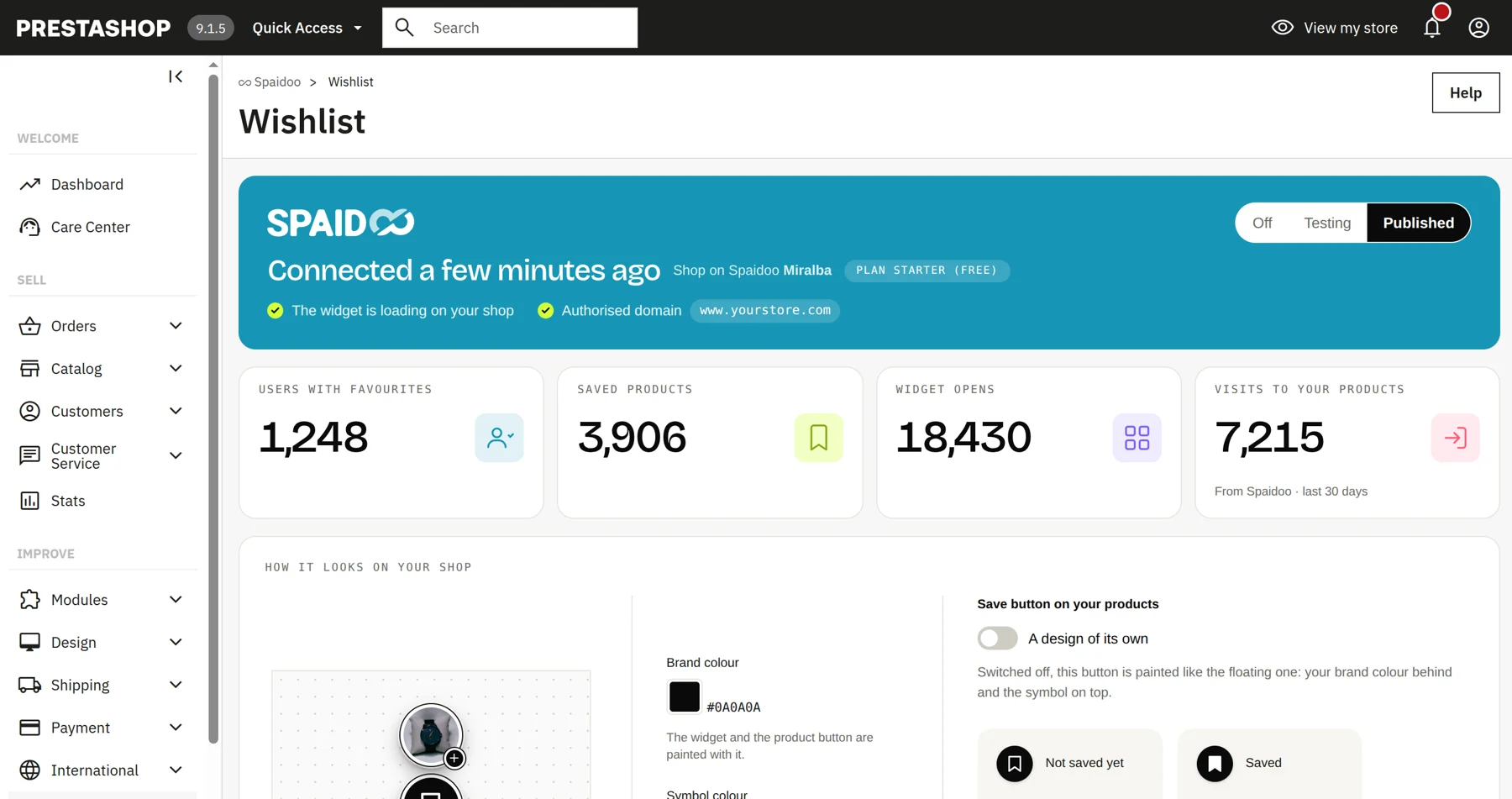Toggle A design of its own switch
This screenshot has width=1512, height=799.
point(997,639)
